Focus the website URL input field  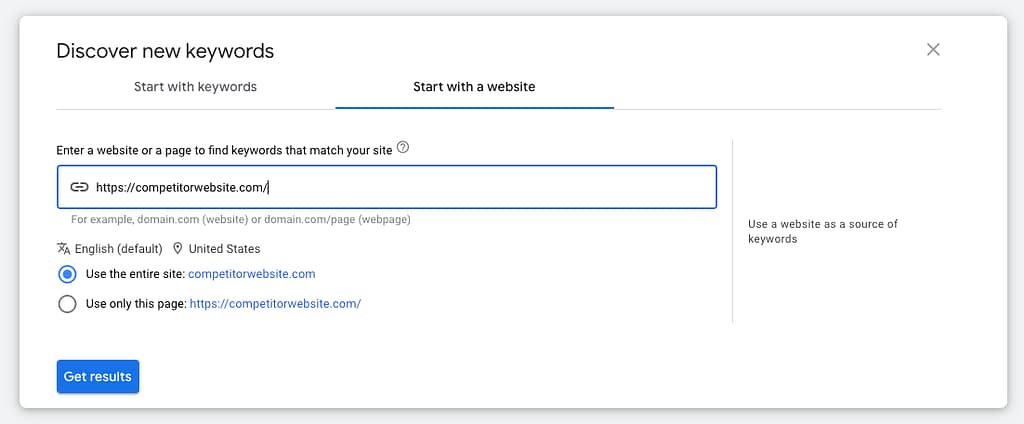pyautogui.click(x=400, y=187)
